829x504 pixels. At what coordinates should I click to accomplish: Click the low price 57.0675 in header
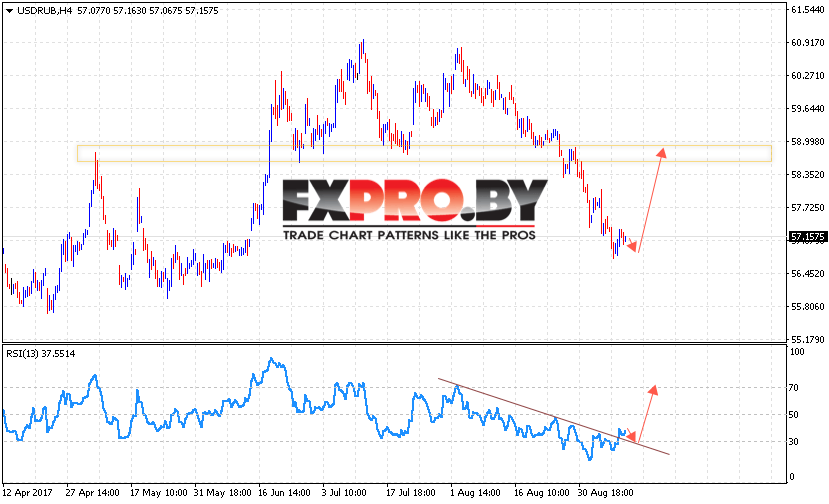click(165, 11)
